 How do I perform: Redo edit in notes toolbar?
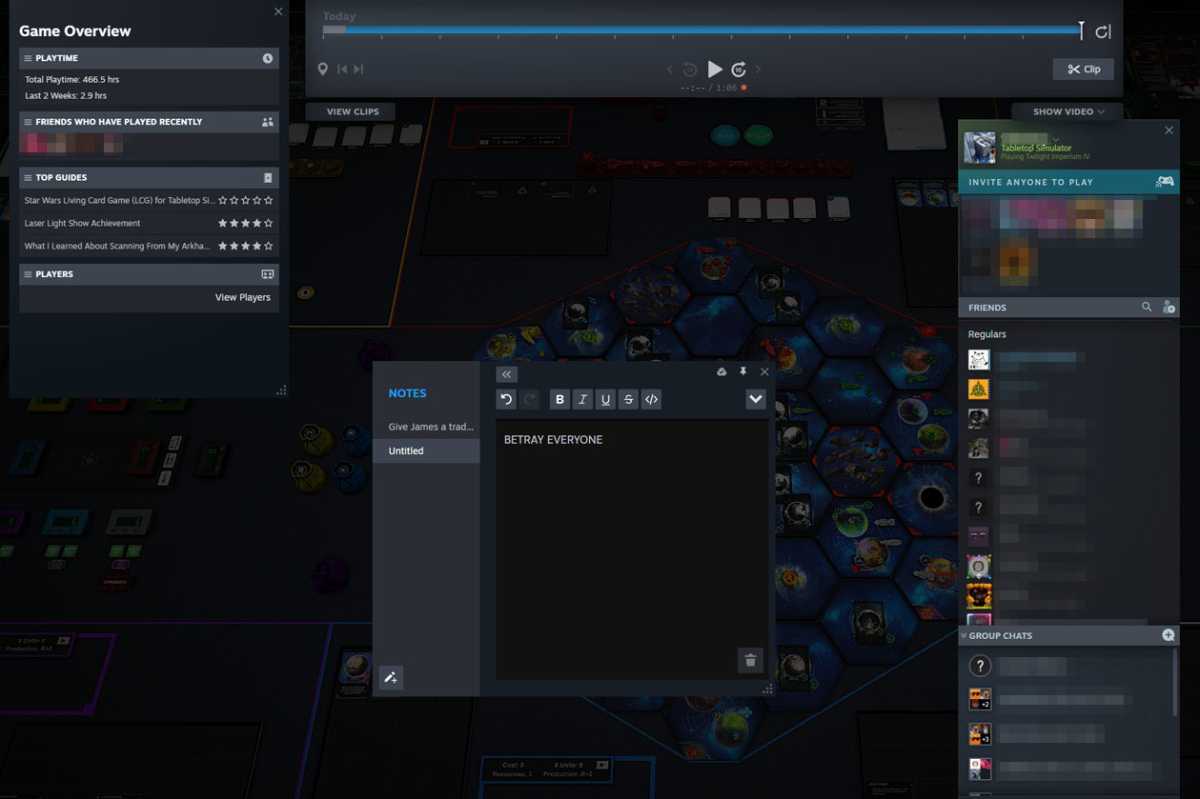pyautogui.click(x=530, y=399)
